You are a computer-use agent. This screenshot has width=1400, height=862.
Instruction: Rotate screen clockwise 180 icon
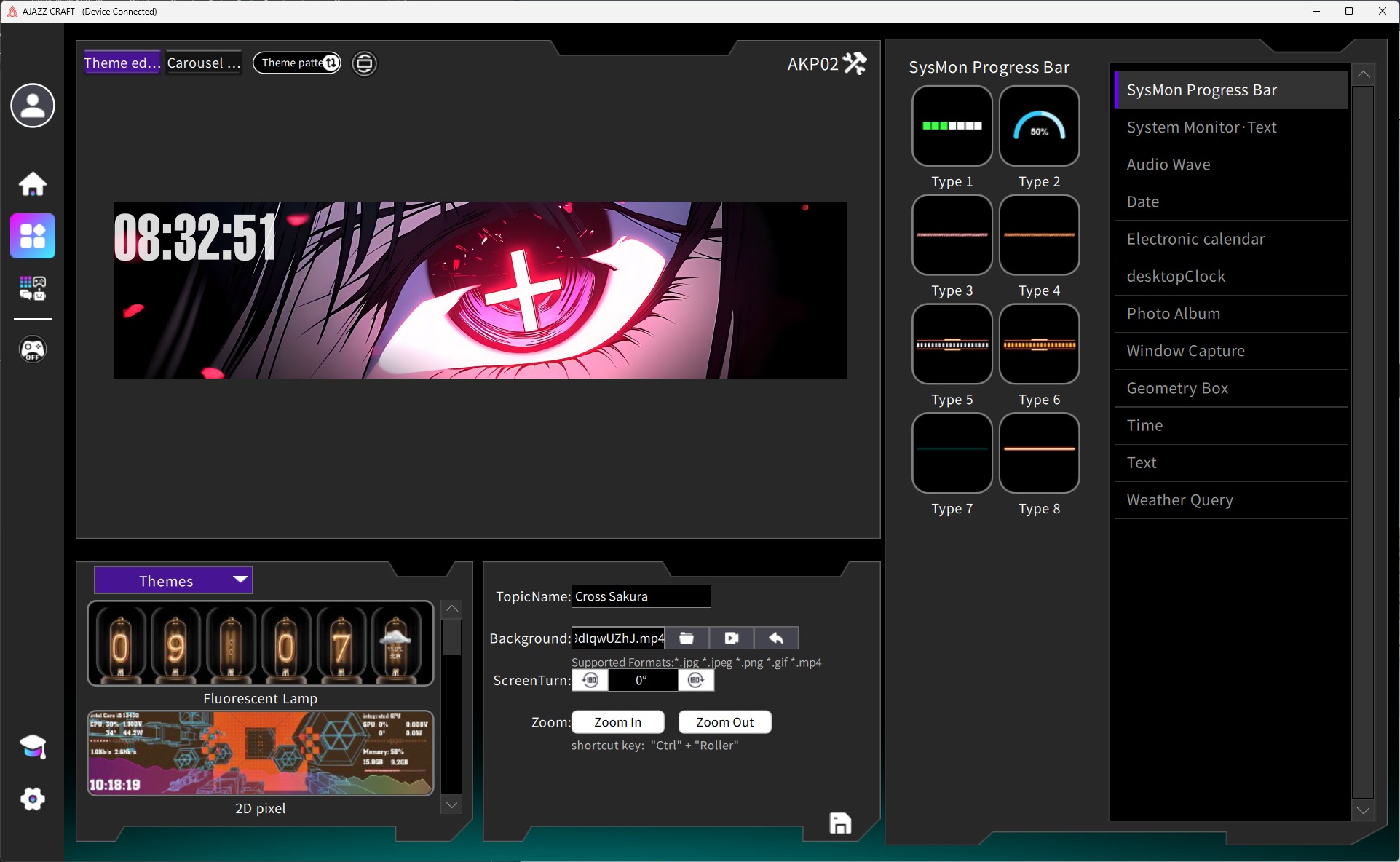(696, 680)
